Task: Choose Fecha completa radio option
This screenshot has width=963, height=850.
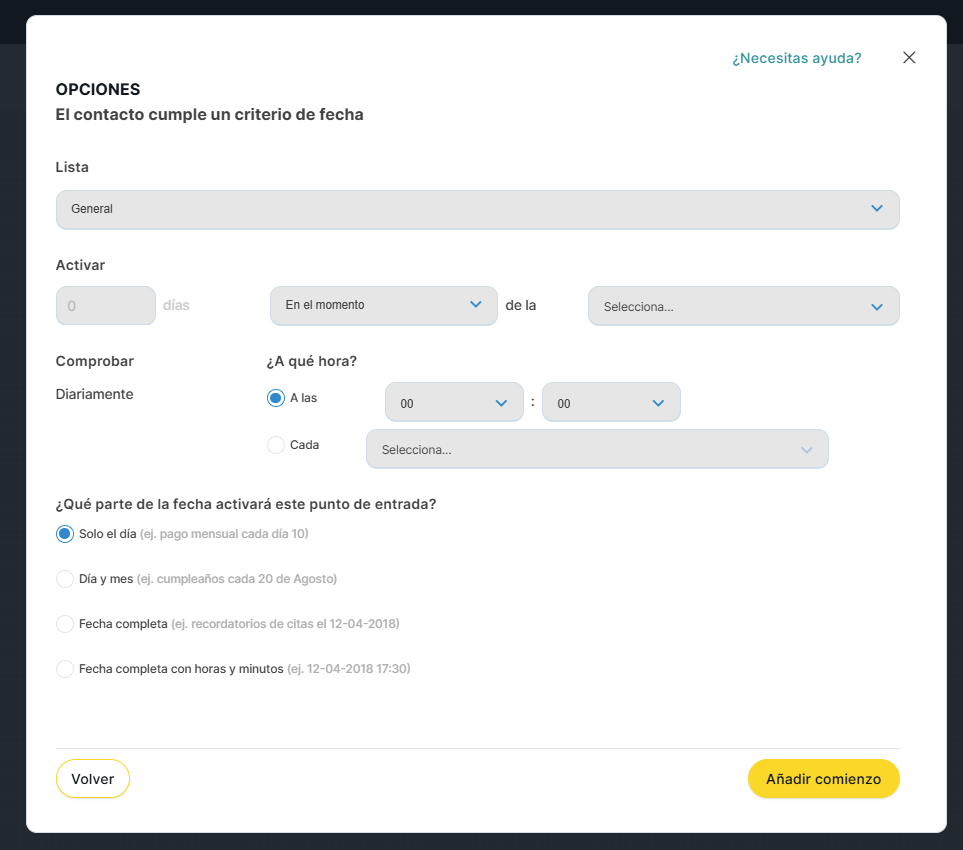Action: click(x=65, y=624)
